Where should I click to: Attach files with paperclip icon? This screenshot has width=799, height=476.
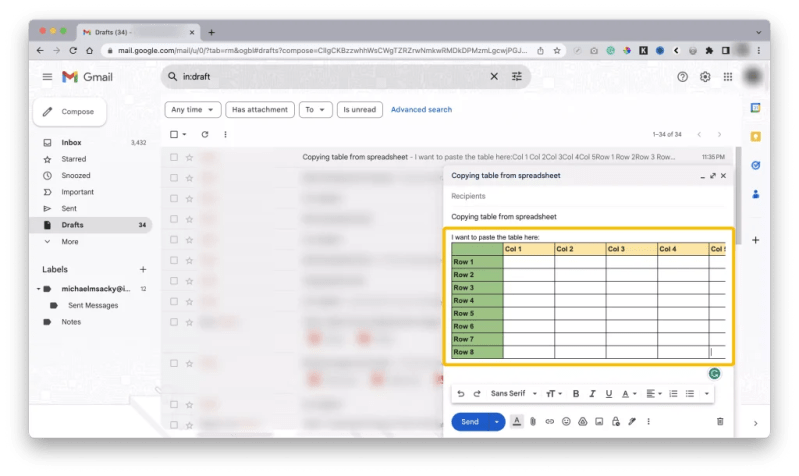(533, 422)
